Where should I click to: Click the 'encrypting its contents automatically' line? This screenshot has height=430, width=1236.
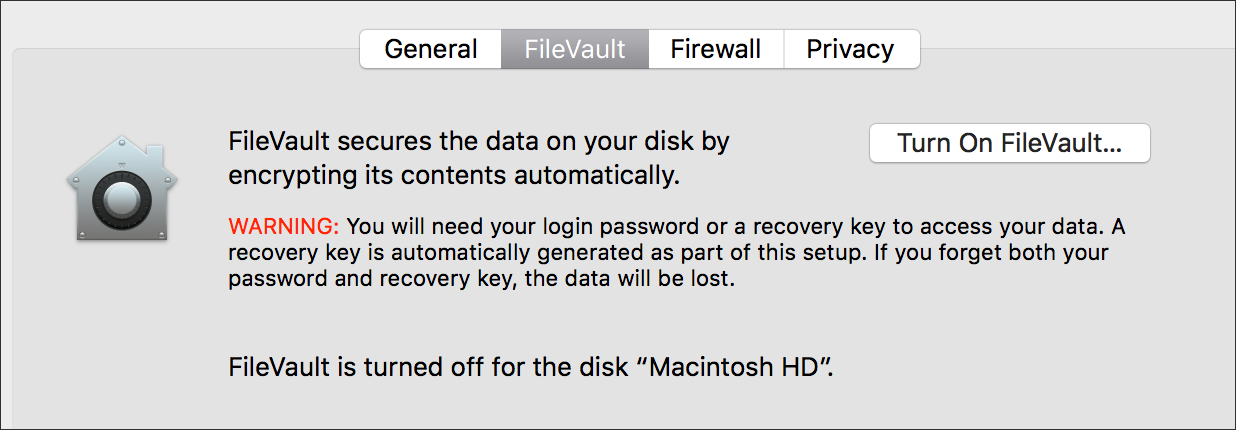tap(454, 175)
